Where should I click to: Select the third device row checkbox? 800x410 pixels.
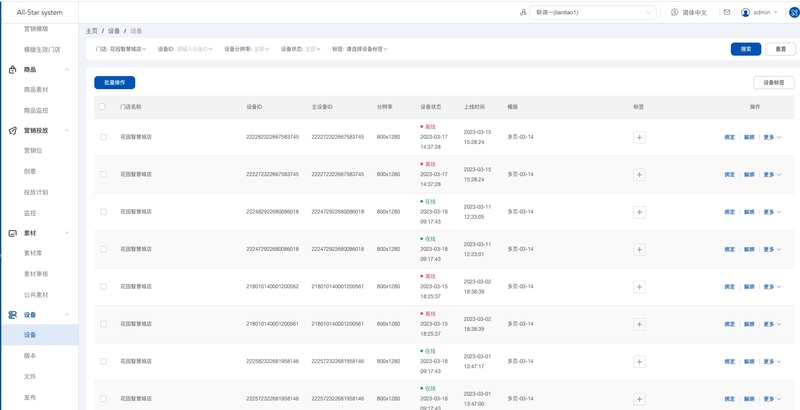103,212
